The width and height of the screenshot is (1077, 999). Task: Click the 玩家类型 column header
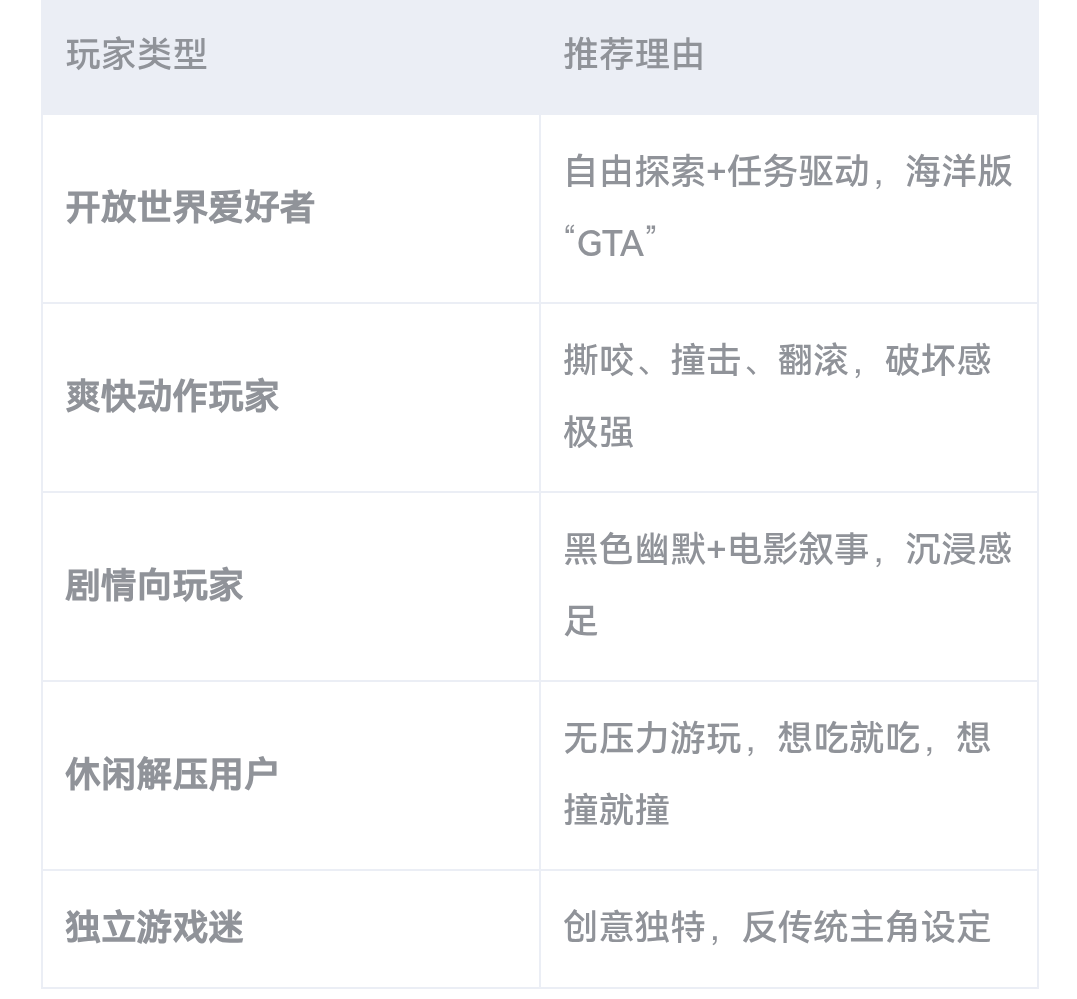coord(136,54)
